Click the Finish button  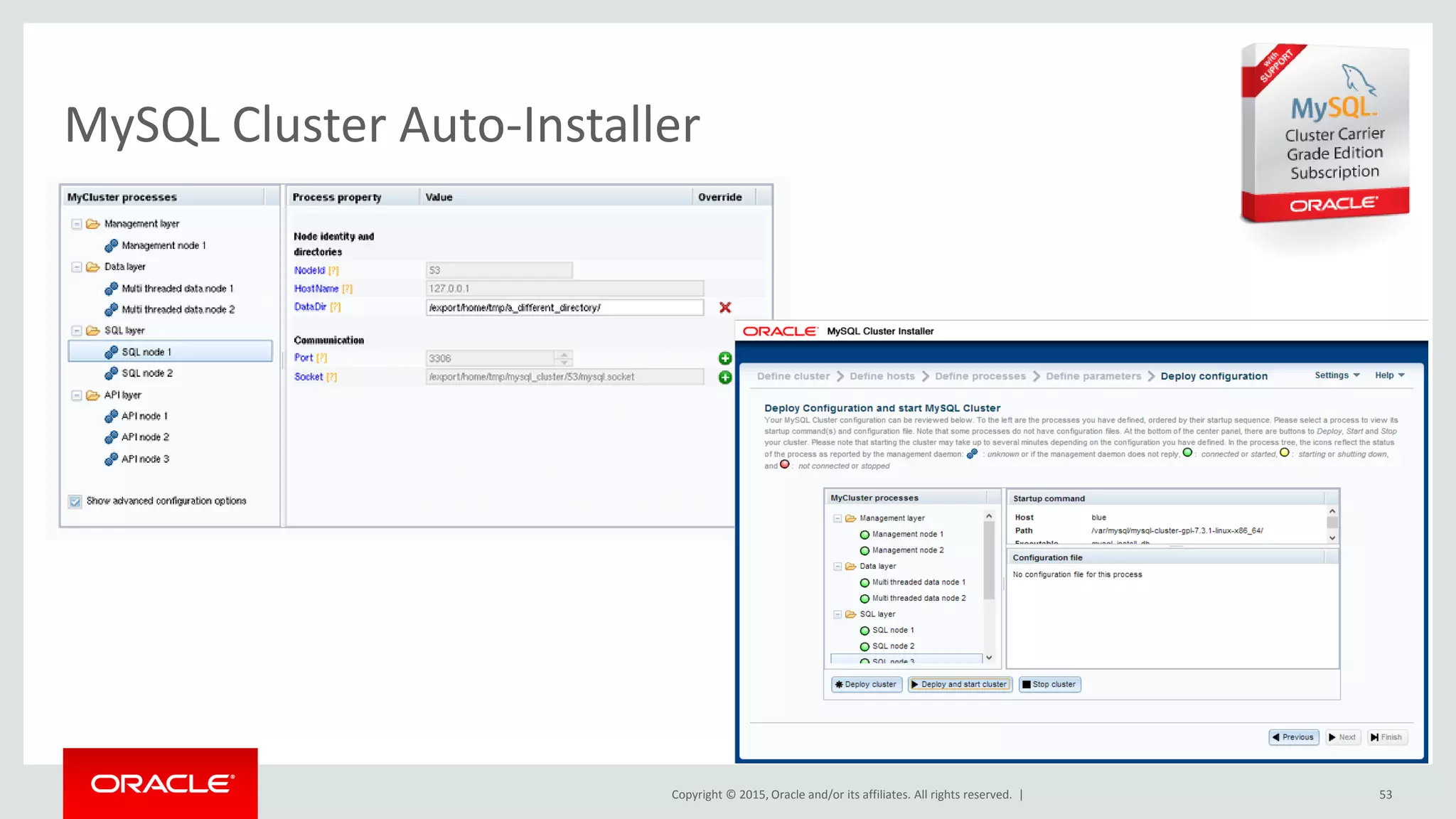1386,737
